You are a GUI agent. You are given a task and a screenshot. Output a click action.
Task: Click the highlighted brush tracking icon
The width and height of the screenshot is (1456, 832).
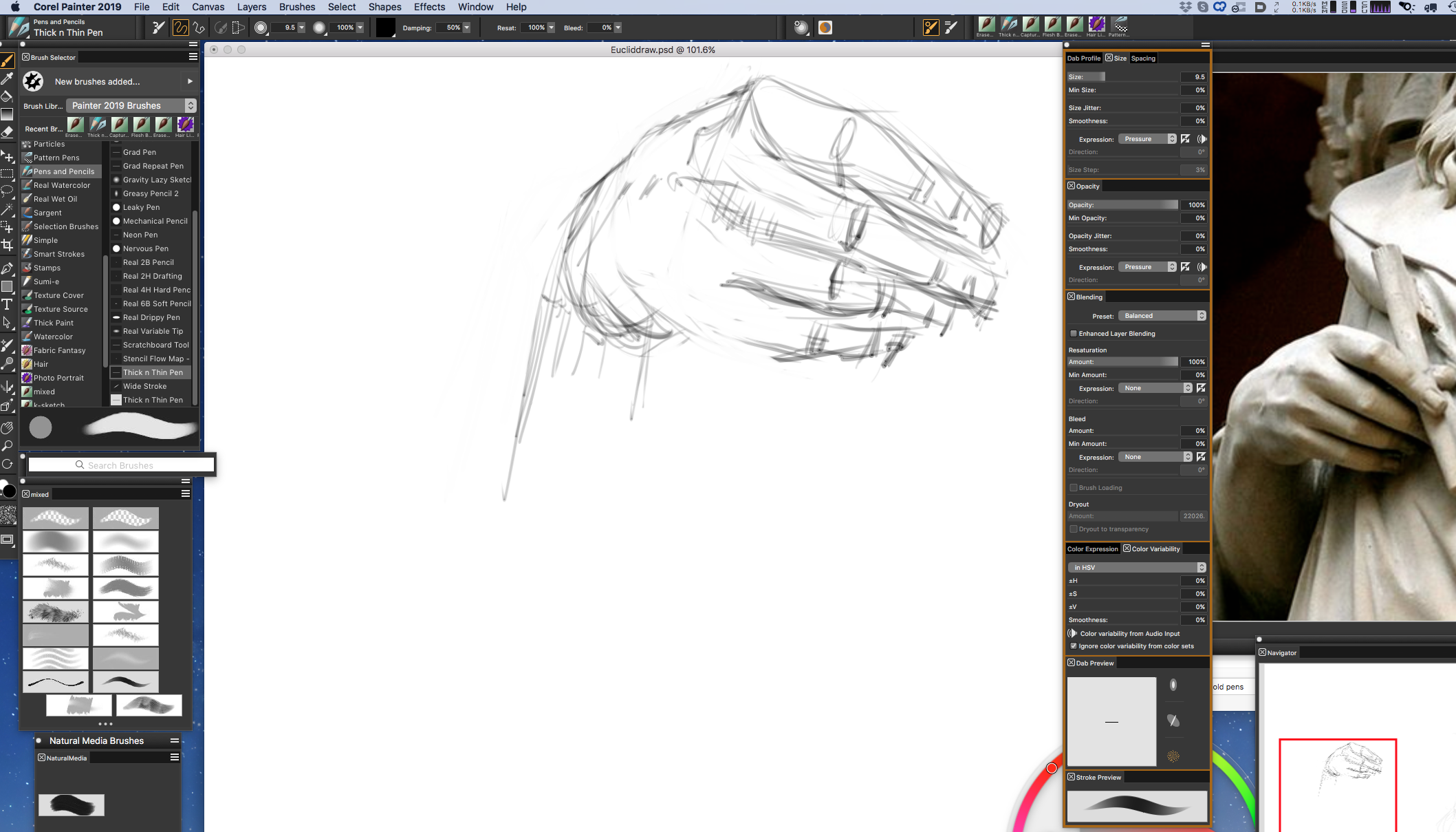pyautogui.click(x=931, y=28)
